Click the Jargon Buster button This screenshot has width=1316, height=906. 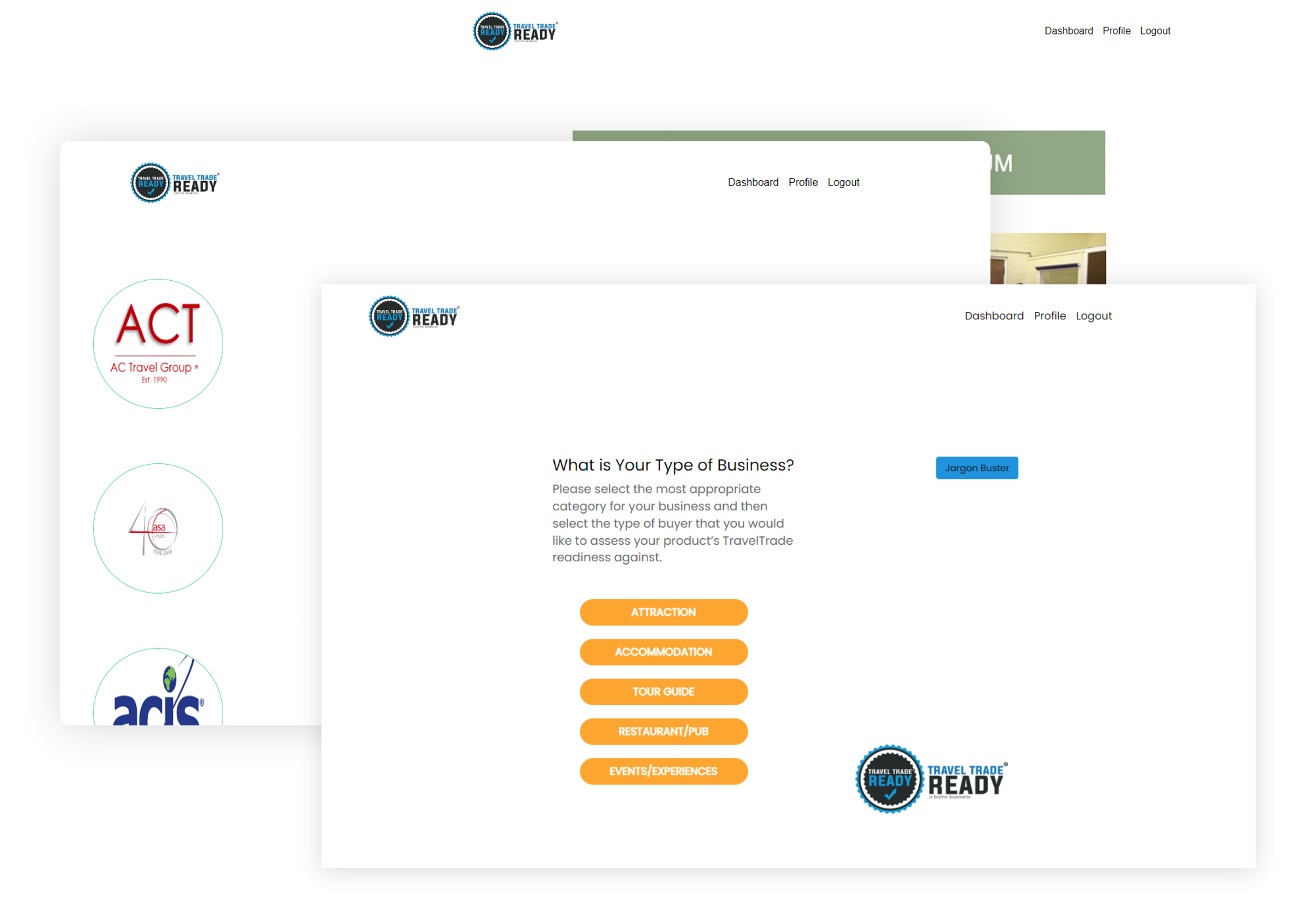click(977, 467)
